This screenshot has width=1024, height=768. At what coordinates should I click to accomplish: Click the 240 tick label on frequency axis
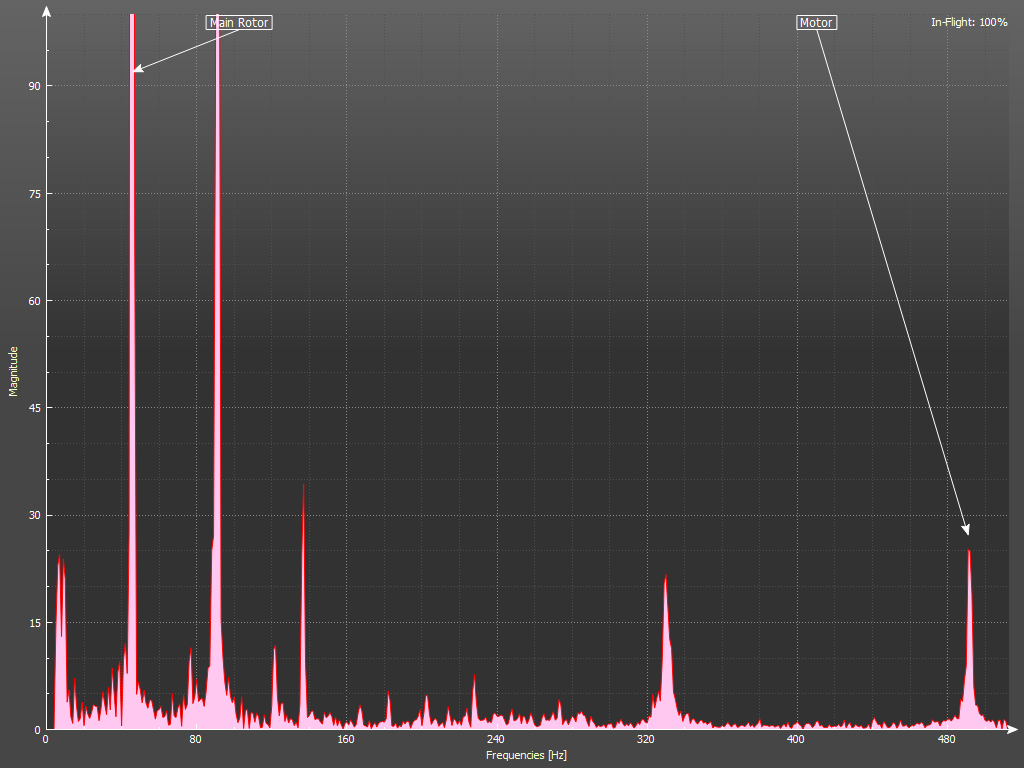(x=496, y=740)
